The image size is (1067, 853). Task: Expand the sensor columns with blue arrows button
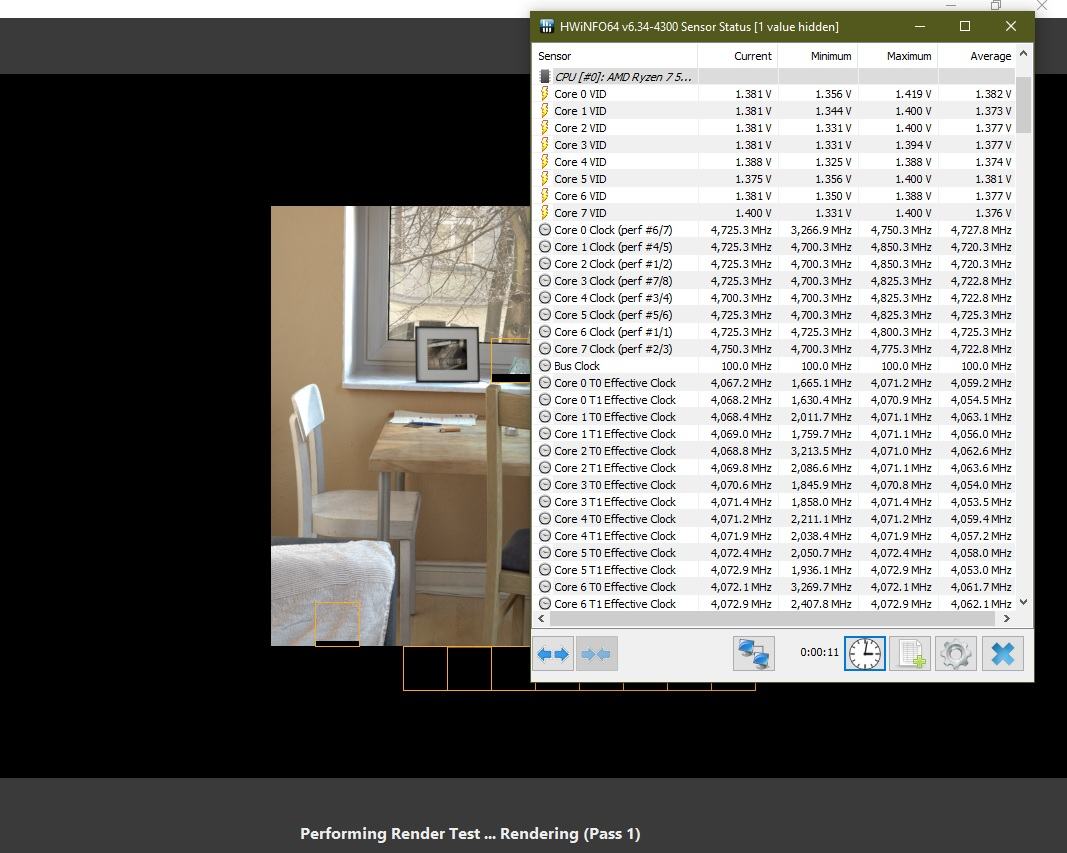coord(553,654)
